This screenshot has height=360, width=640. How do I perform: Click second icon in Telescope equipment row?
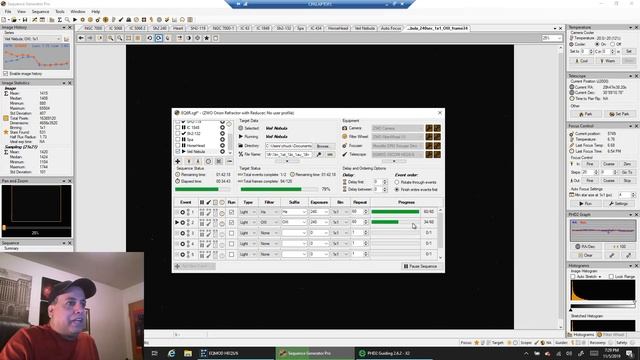point(437,154)
